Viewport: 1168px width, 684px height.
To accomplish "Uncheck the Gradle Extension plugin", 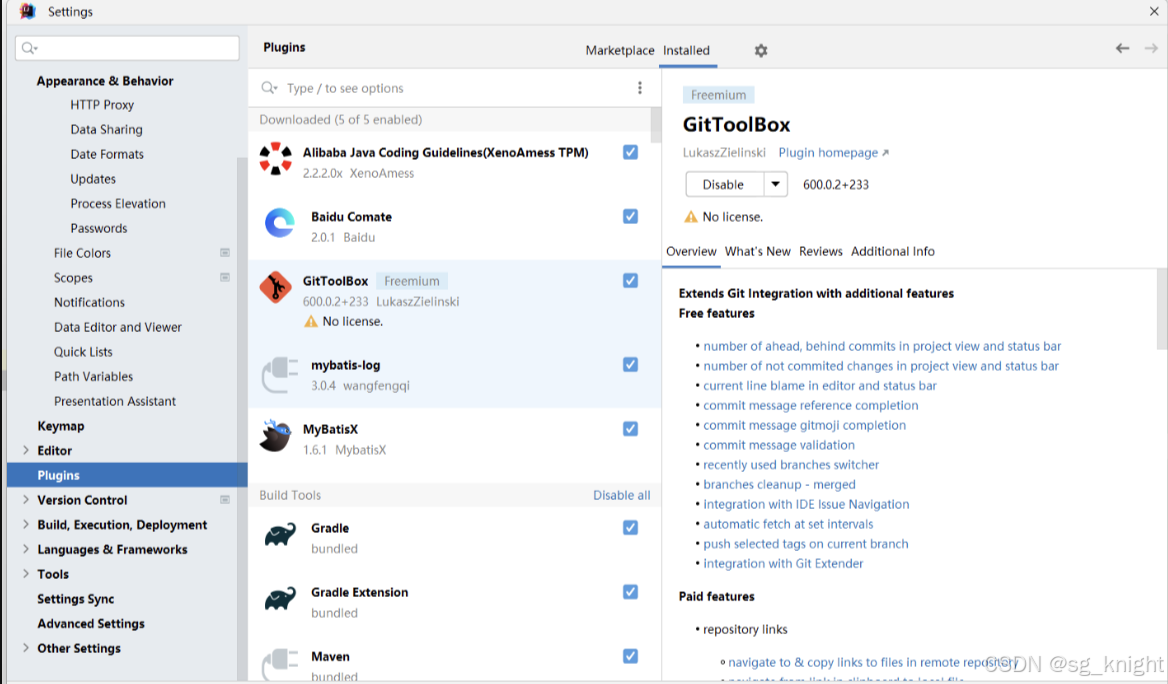I will point(630,592).
